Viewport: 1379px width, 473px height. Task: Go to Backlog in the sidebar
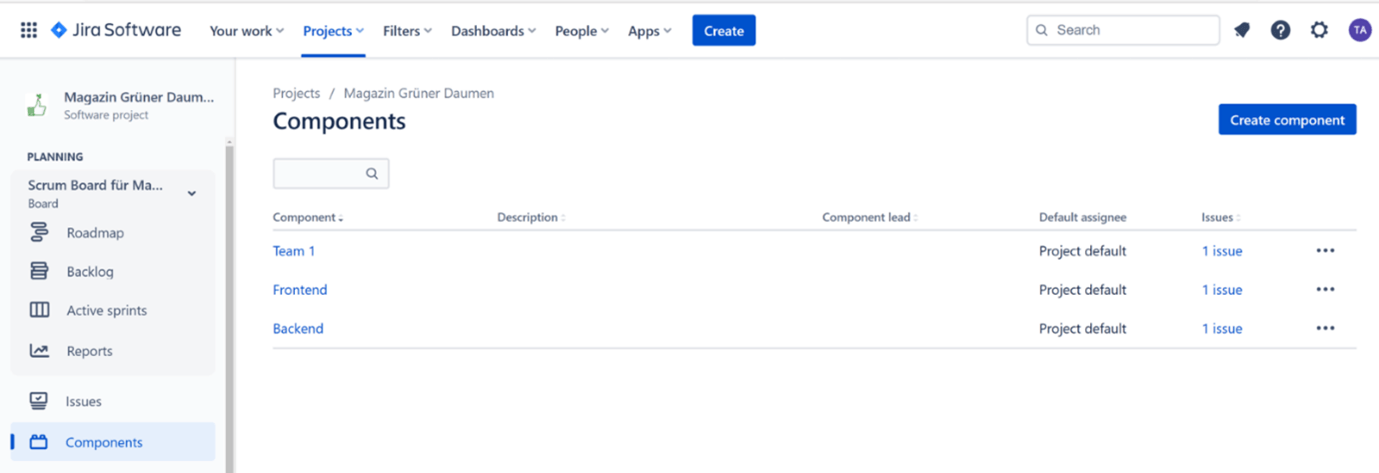coord(90,272)
